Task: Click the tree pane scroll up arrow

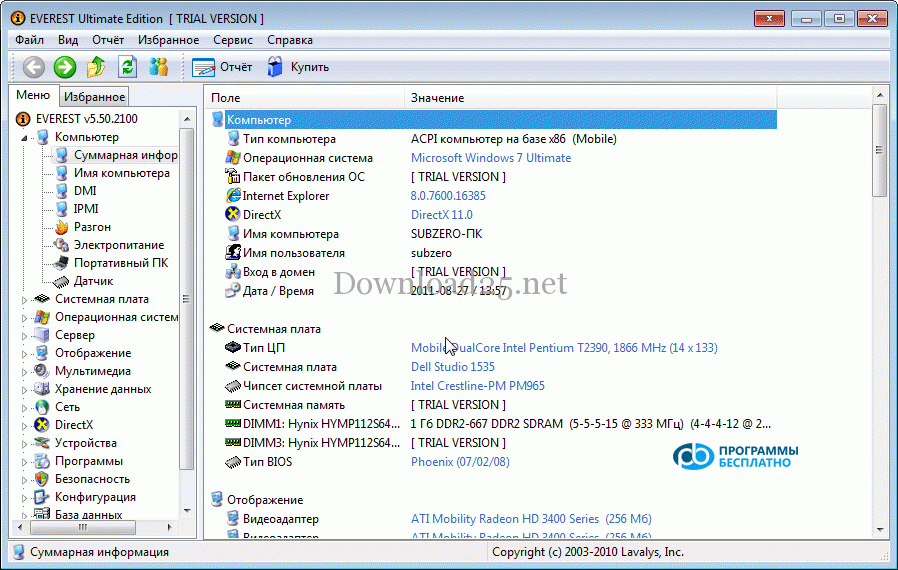Action: (x=187, y=119)
